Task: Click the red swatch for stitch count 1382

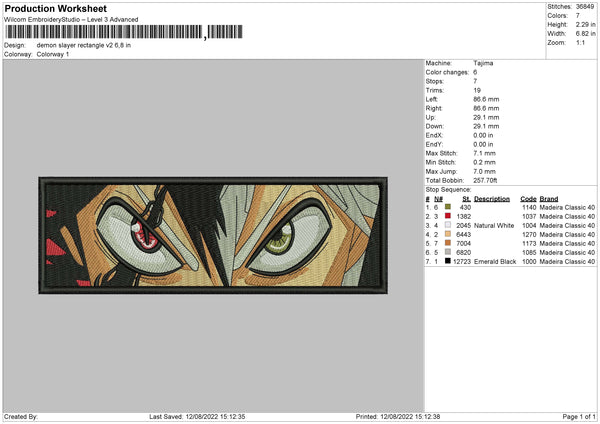Action: [448, 216]
